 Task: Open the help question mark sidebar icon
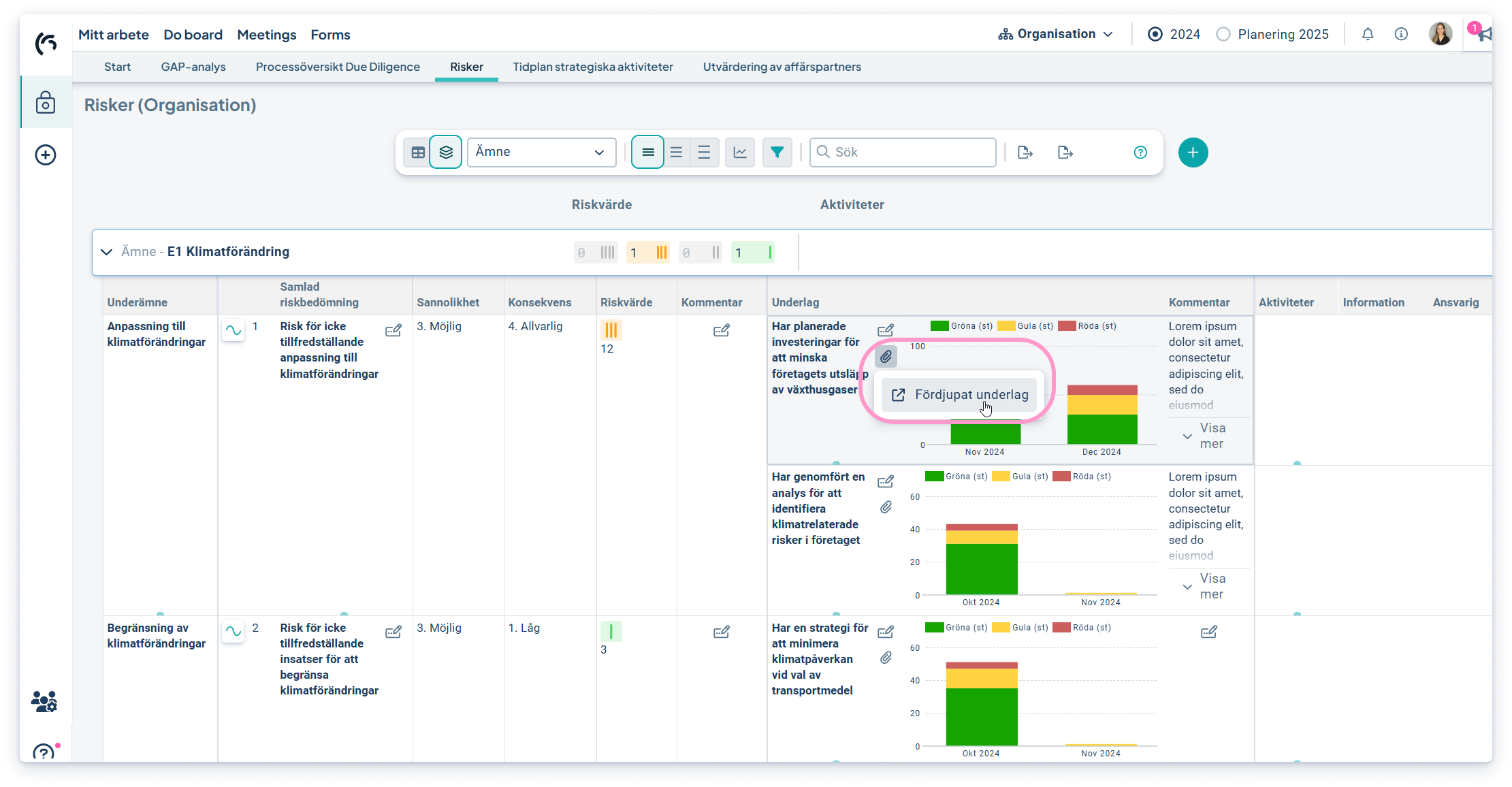click(x=44, y=752)
